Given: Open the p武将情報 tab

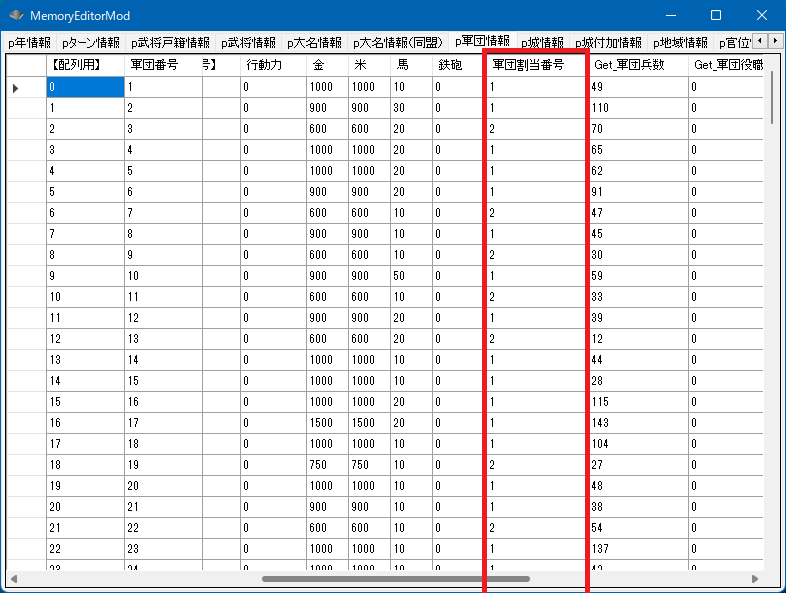Looking at the screenshot, I should [x=247, y=43].
